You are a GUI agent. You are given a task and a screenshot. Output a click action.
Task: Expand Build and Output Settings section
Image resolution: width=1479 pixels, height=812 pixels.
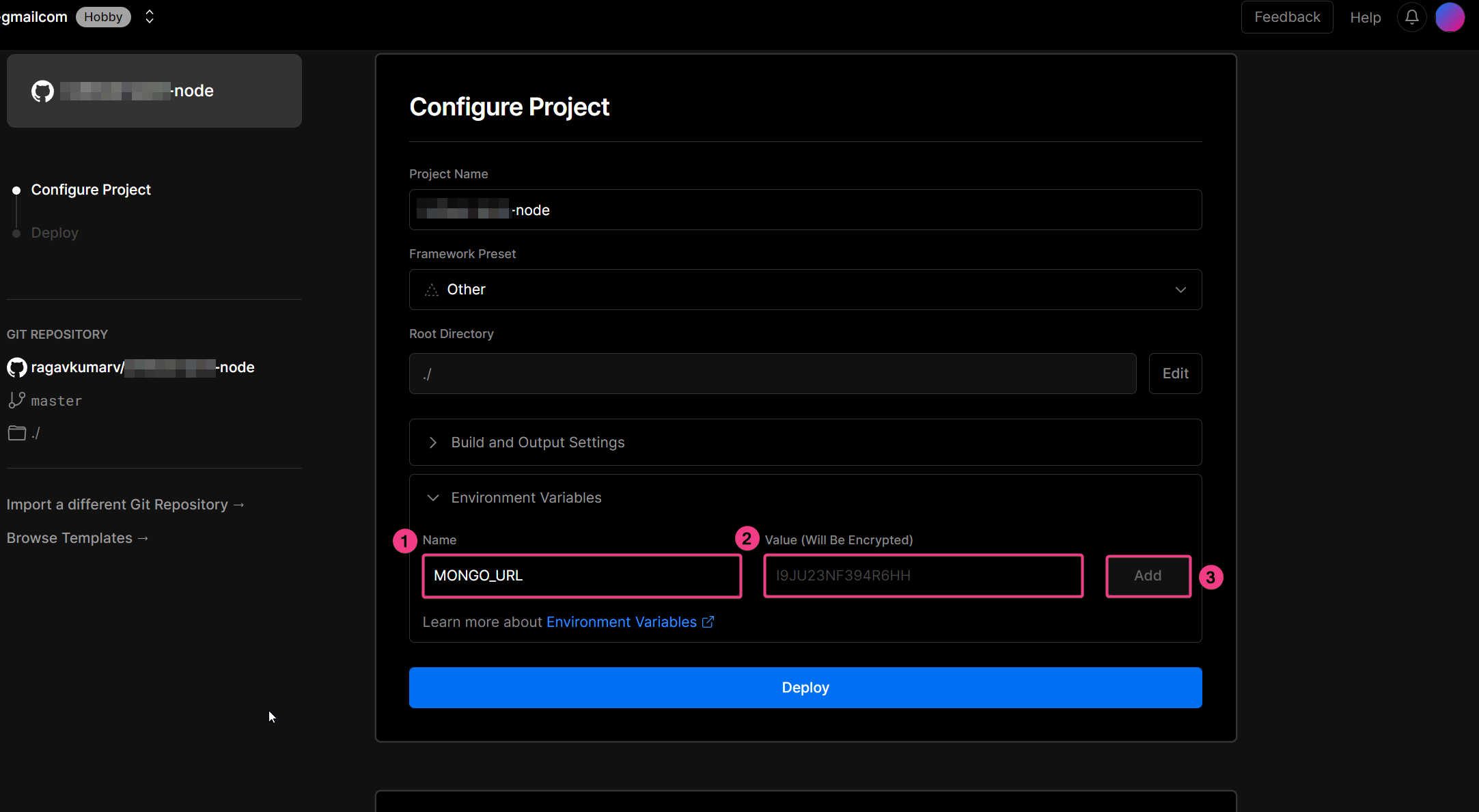point(805,443)
